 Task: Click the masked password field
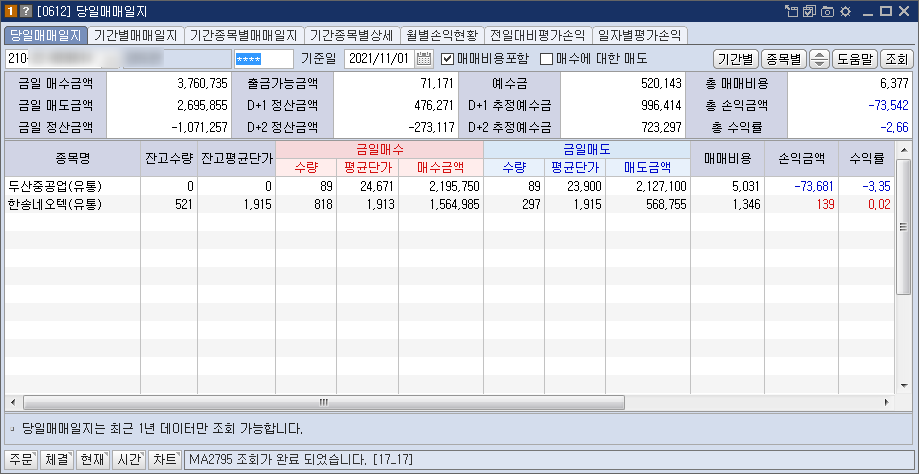[264, 59]
